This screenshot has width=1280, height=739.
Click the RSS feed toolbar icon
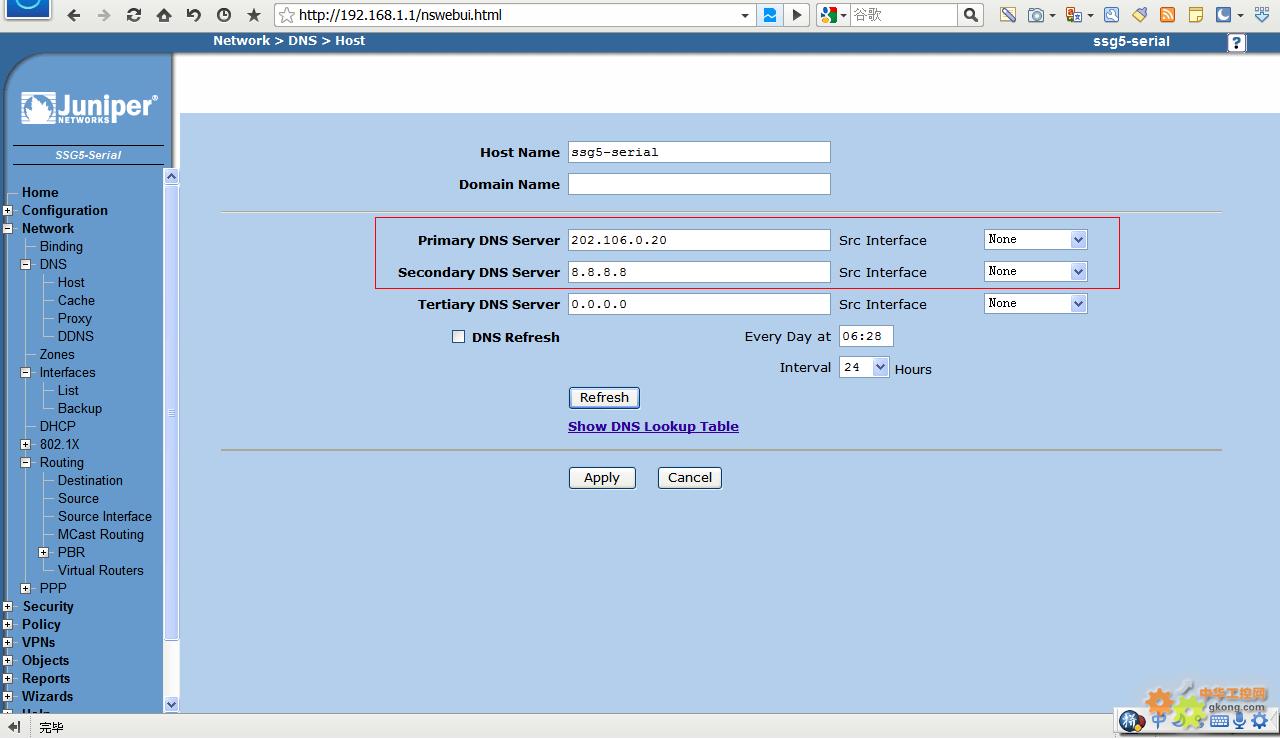[1167, 15]
